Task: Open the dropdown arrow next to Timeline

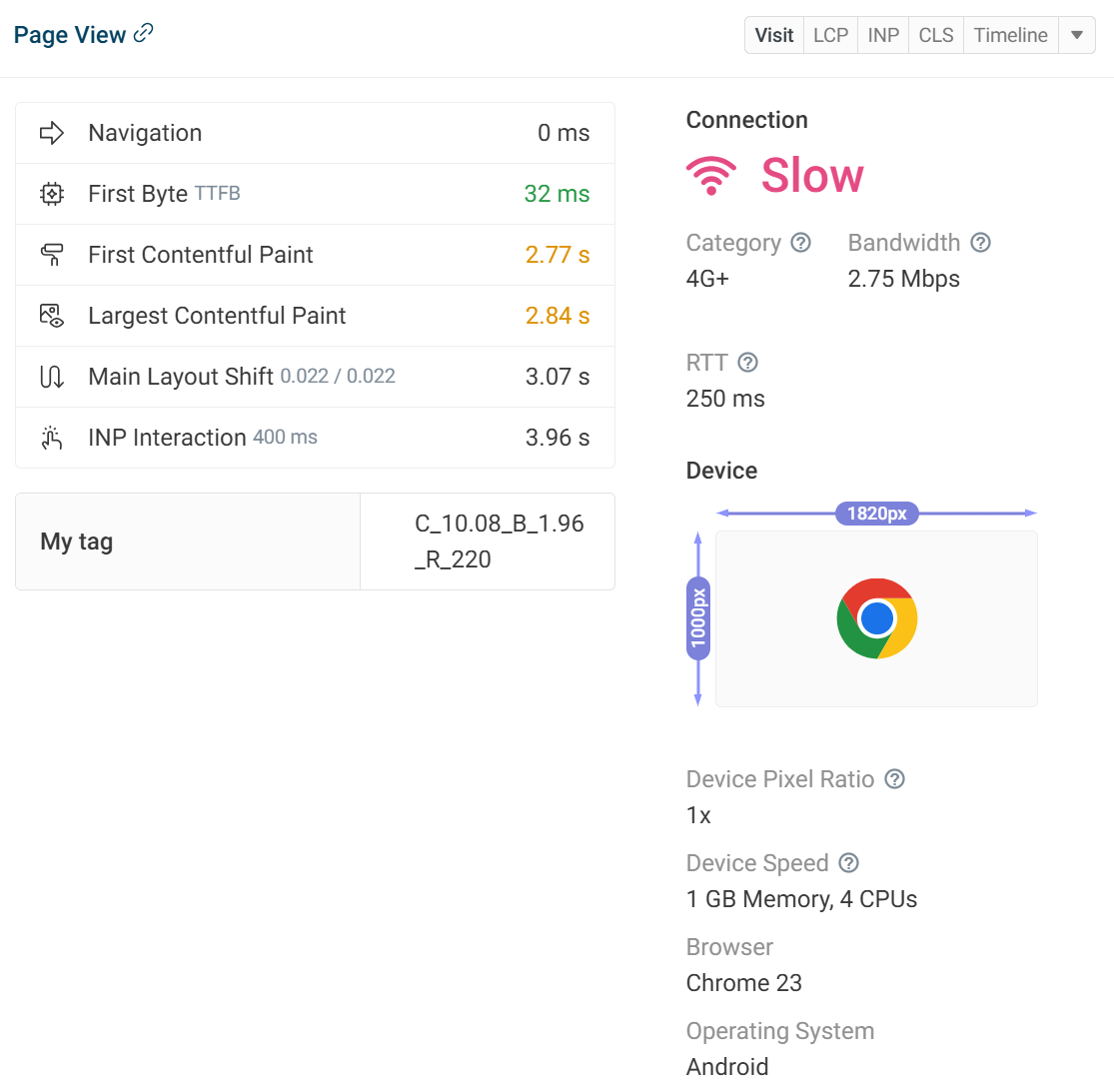Action: [x=1077, y=35]
